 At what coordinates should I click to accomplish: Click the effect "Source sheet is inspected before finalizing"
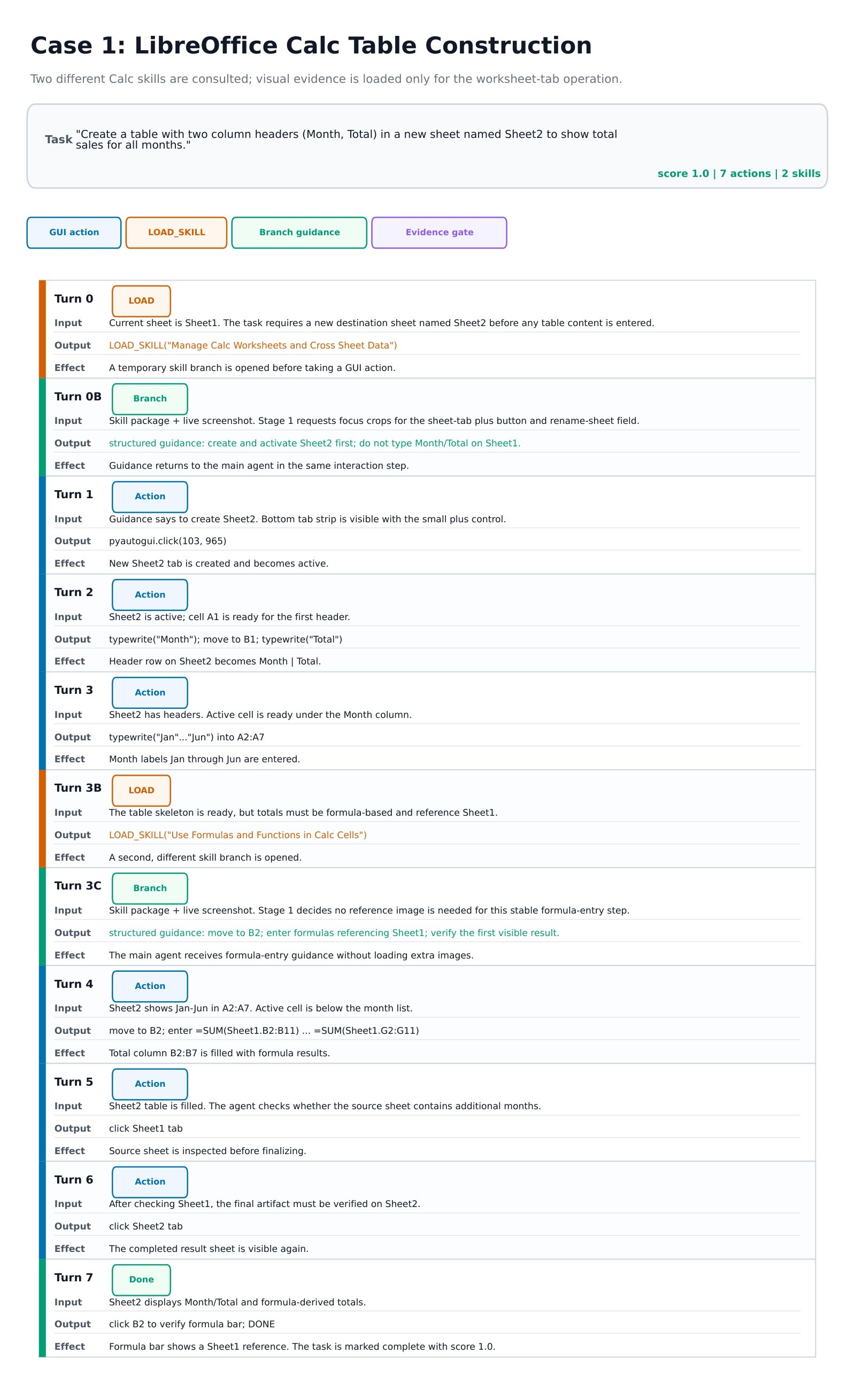(207, 1150)
